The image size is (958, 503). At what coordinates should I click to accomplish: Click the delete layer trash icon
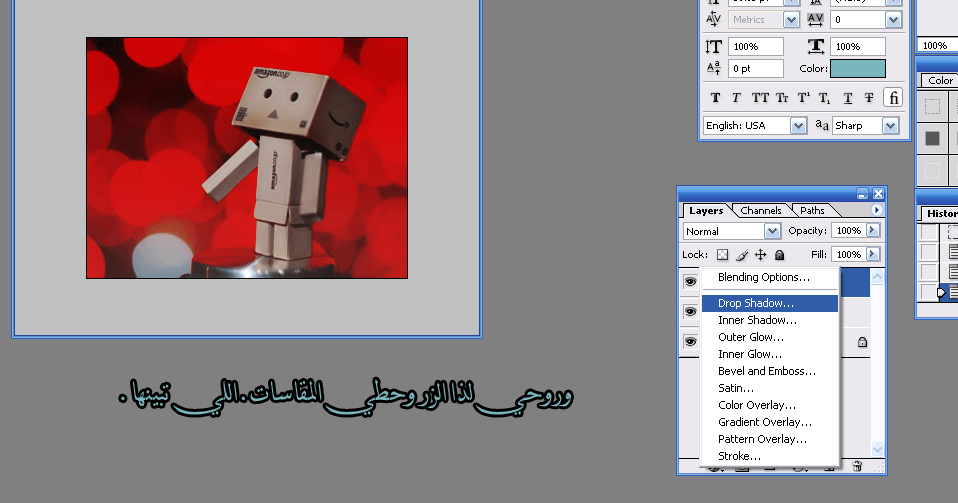857,466
